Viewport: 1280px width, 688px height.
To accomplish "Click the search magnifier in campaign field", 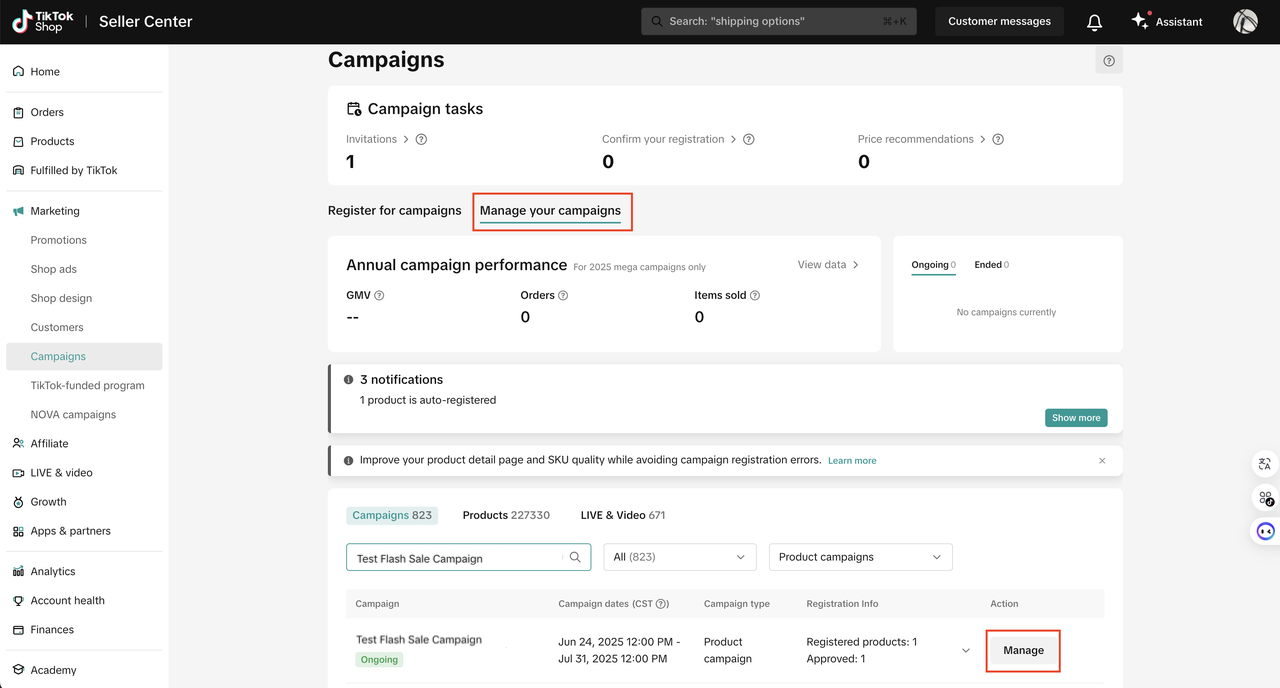I will tap(575, 557).
